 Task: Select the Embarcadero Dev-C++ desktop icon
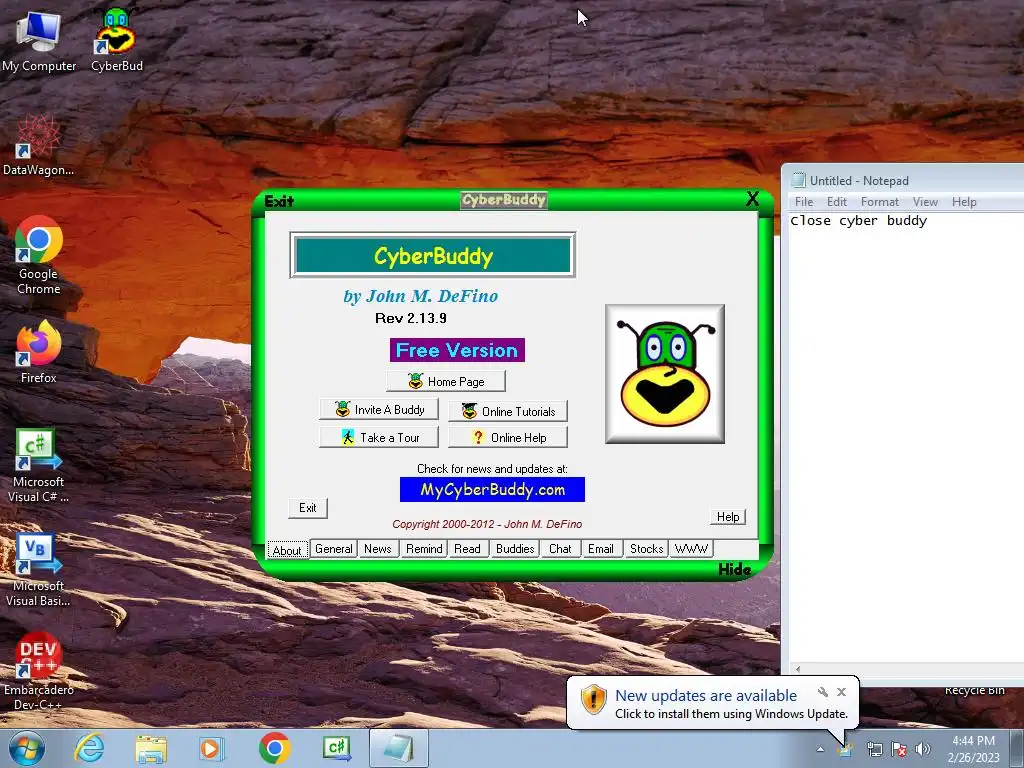(x=39, y=671)
